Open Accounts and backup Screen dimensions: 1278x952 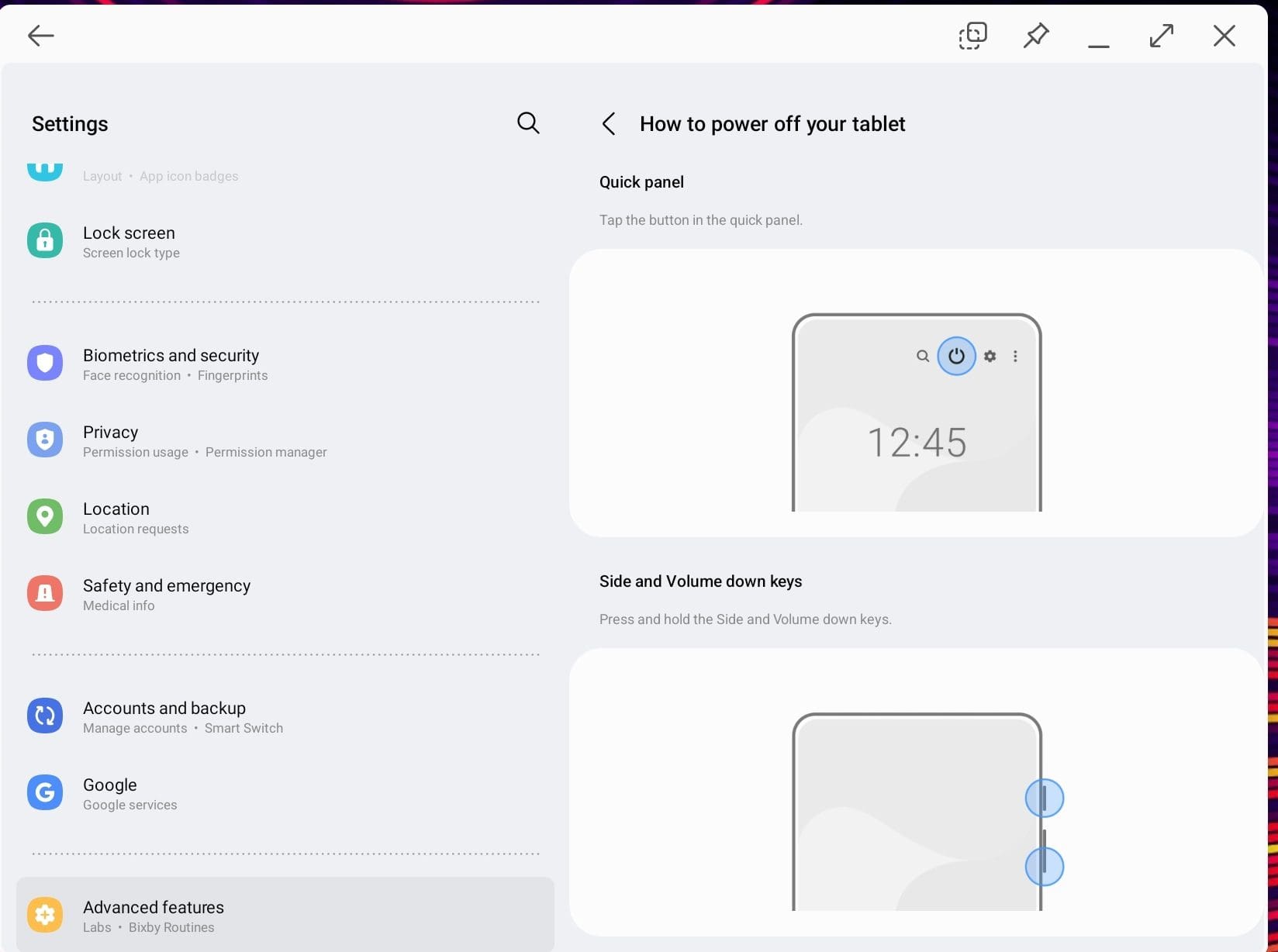pos(285,716)
